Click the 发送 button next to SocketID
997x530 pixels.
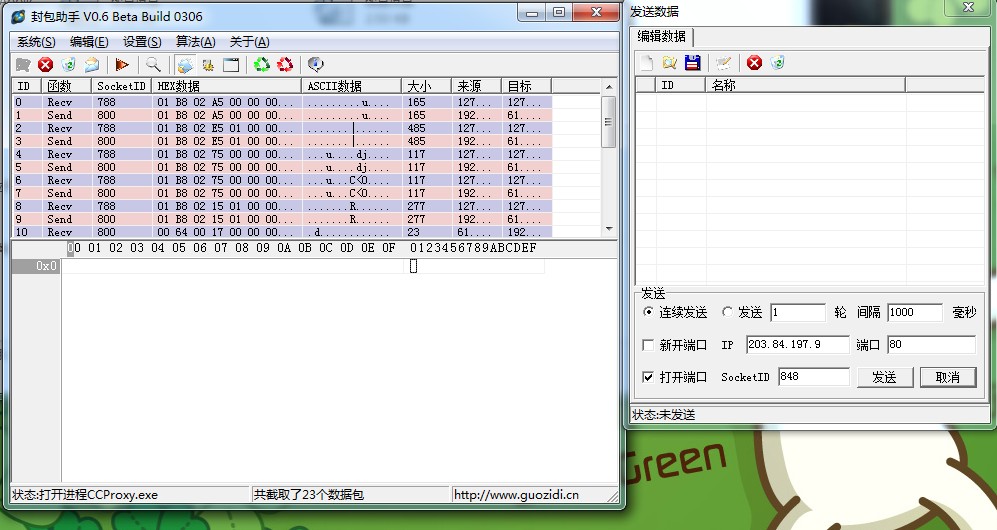[x=884, y=377]
